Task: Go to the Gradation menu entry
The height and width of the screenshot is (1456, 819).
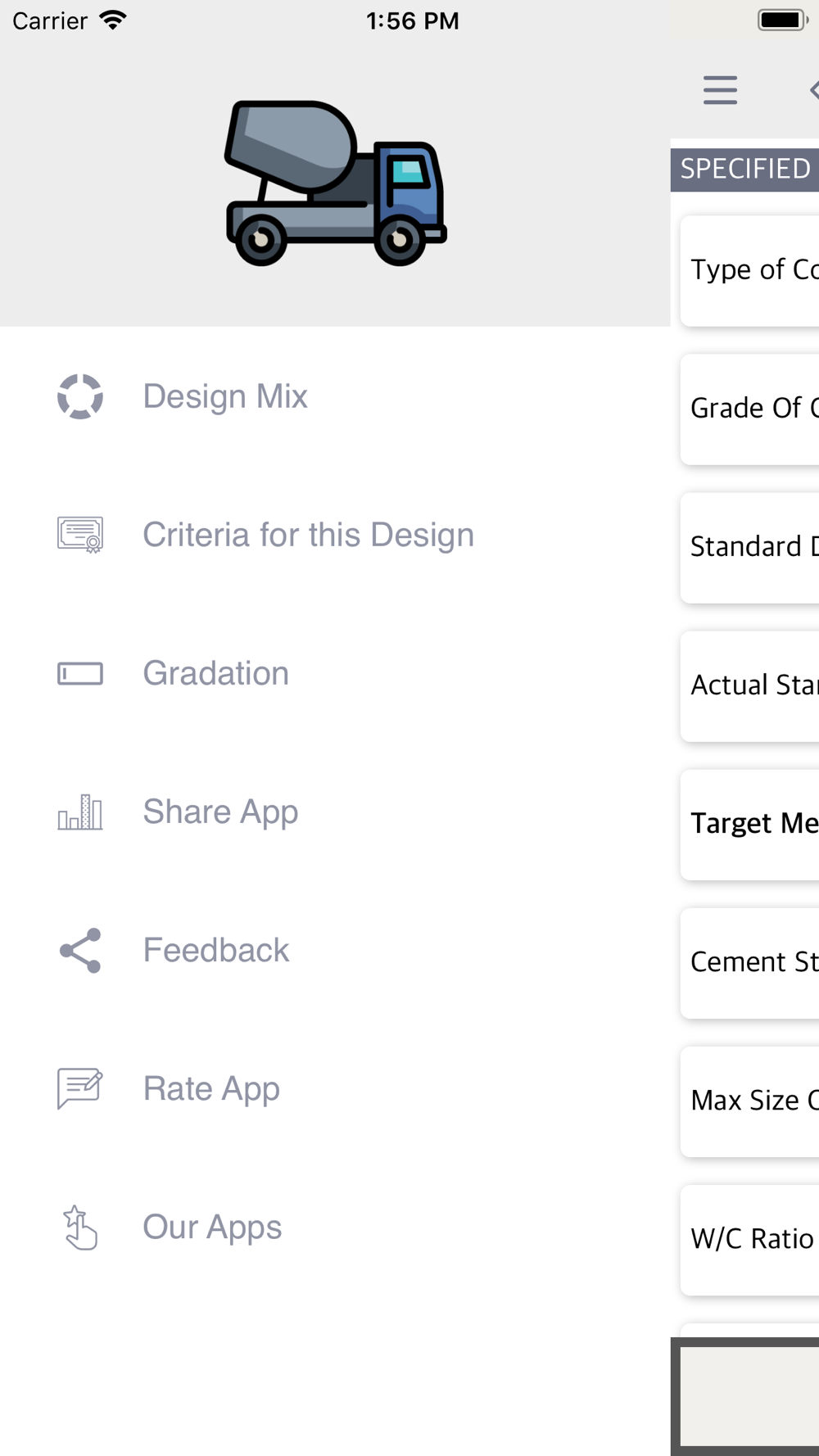Action: 215,673
